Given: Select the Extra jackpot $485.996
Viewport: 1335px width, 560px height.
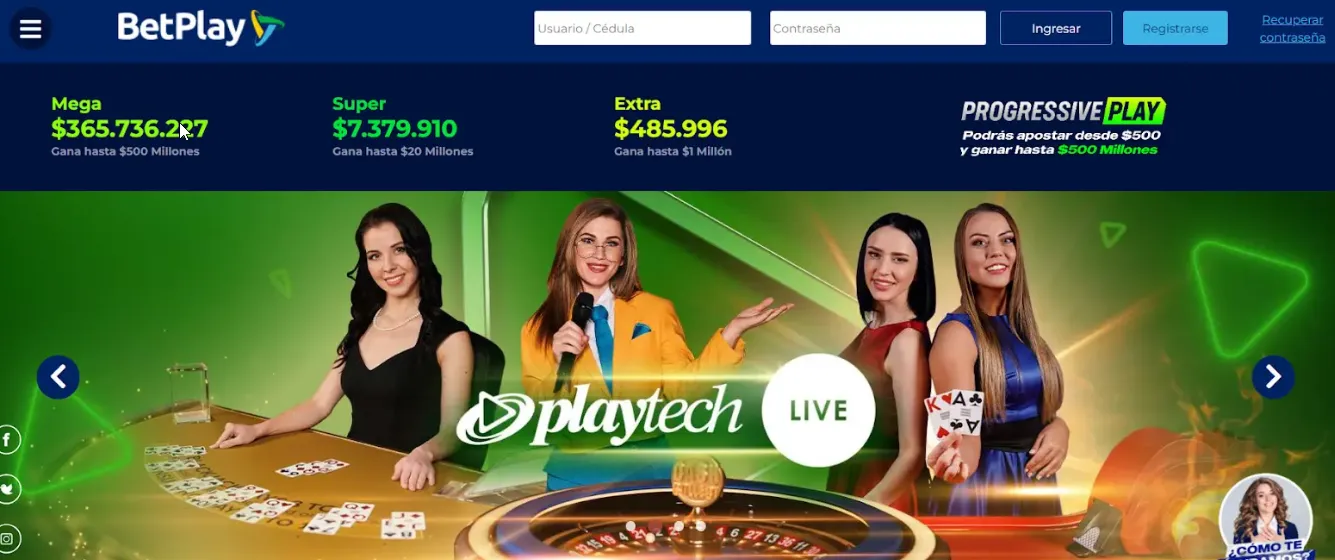Looking at the screenshot, I should (671, 129).
